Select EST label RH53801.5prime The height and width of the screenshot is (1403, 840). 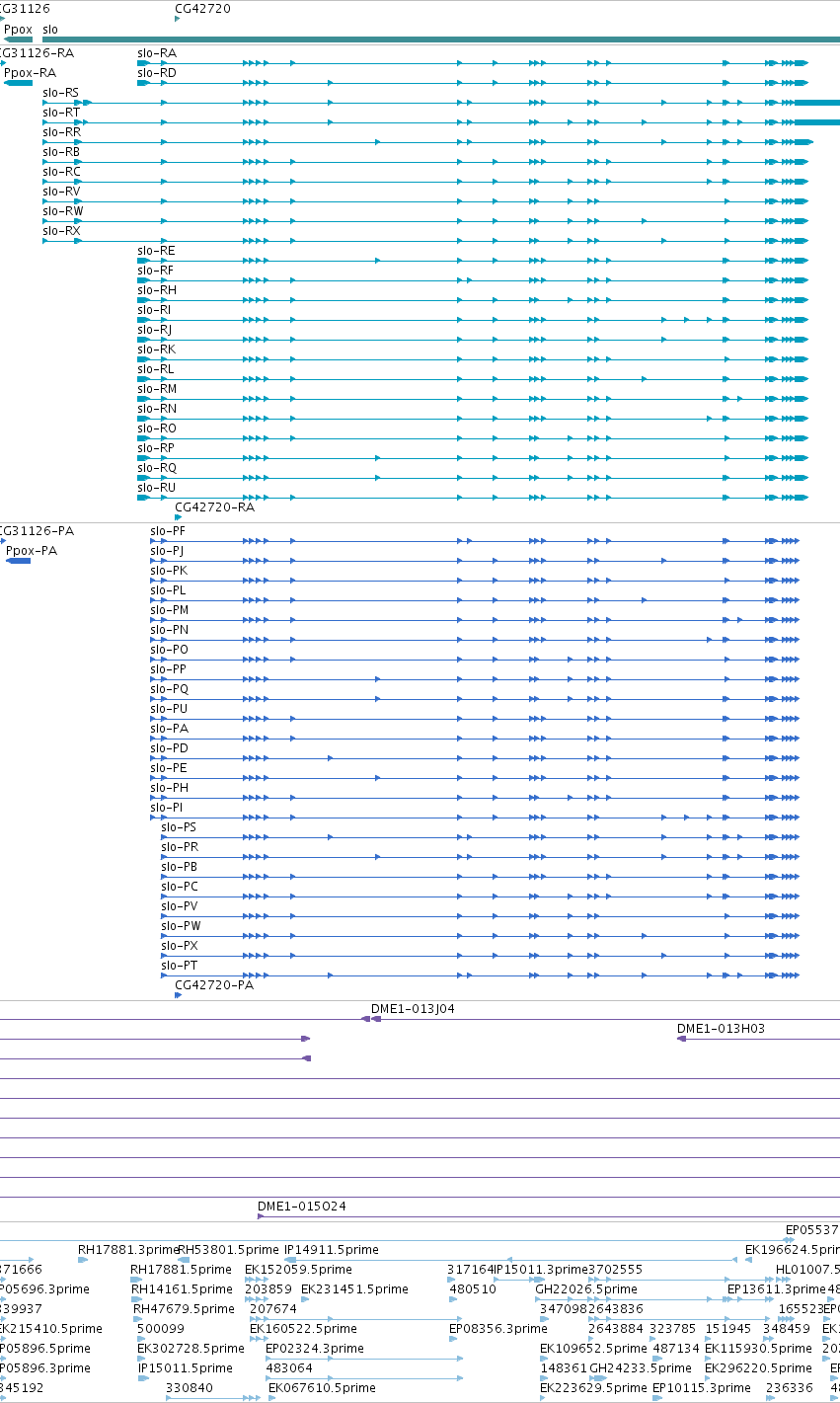coord(229,1250)
